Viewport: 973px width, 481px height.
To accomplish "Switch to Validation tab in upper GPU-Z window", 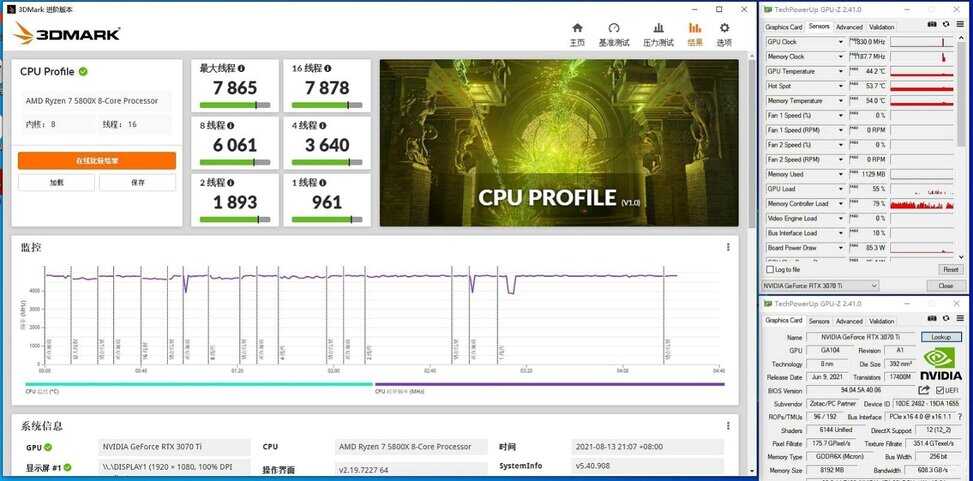I will [881, 27].
